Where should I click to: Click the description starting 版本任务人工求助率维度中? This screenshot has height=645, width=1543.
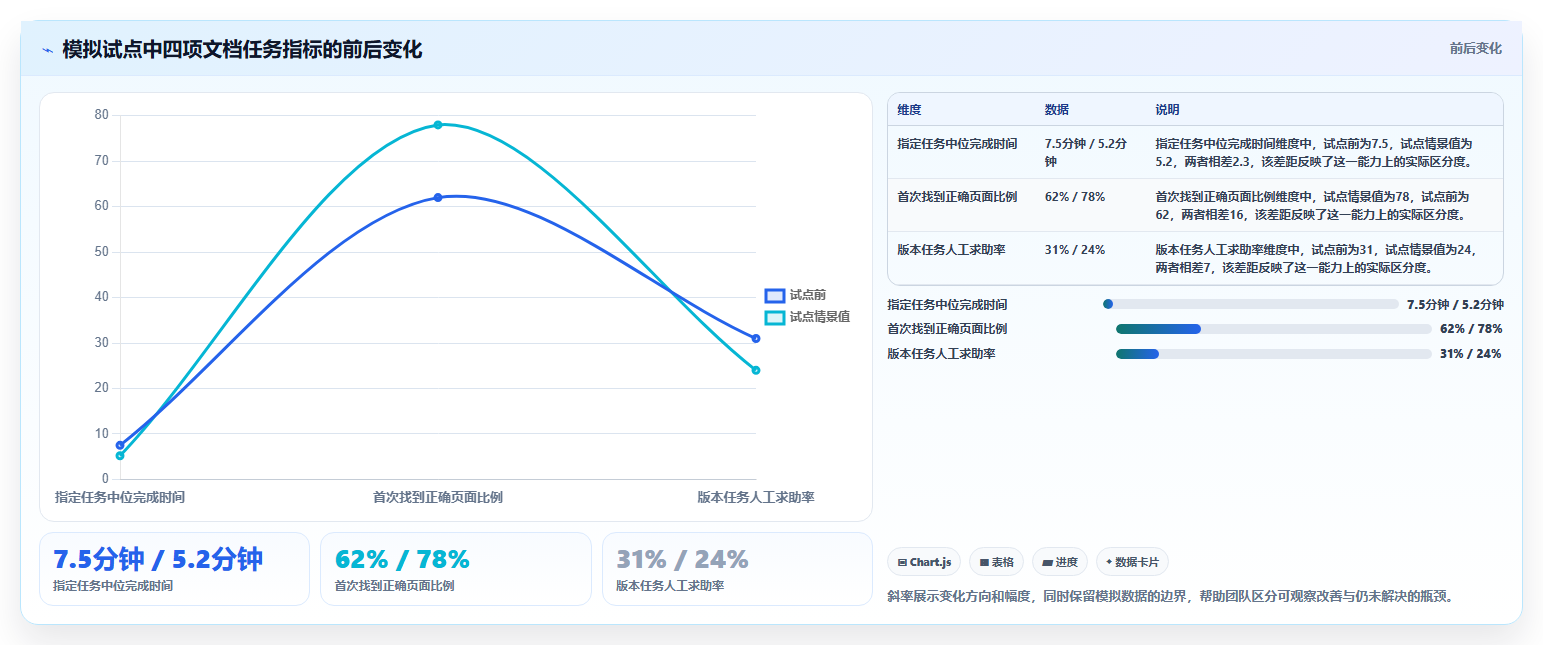[x=1316, y=259]
